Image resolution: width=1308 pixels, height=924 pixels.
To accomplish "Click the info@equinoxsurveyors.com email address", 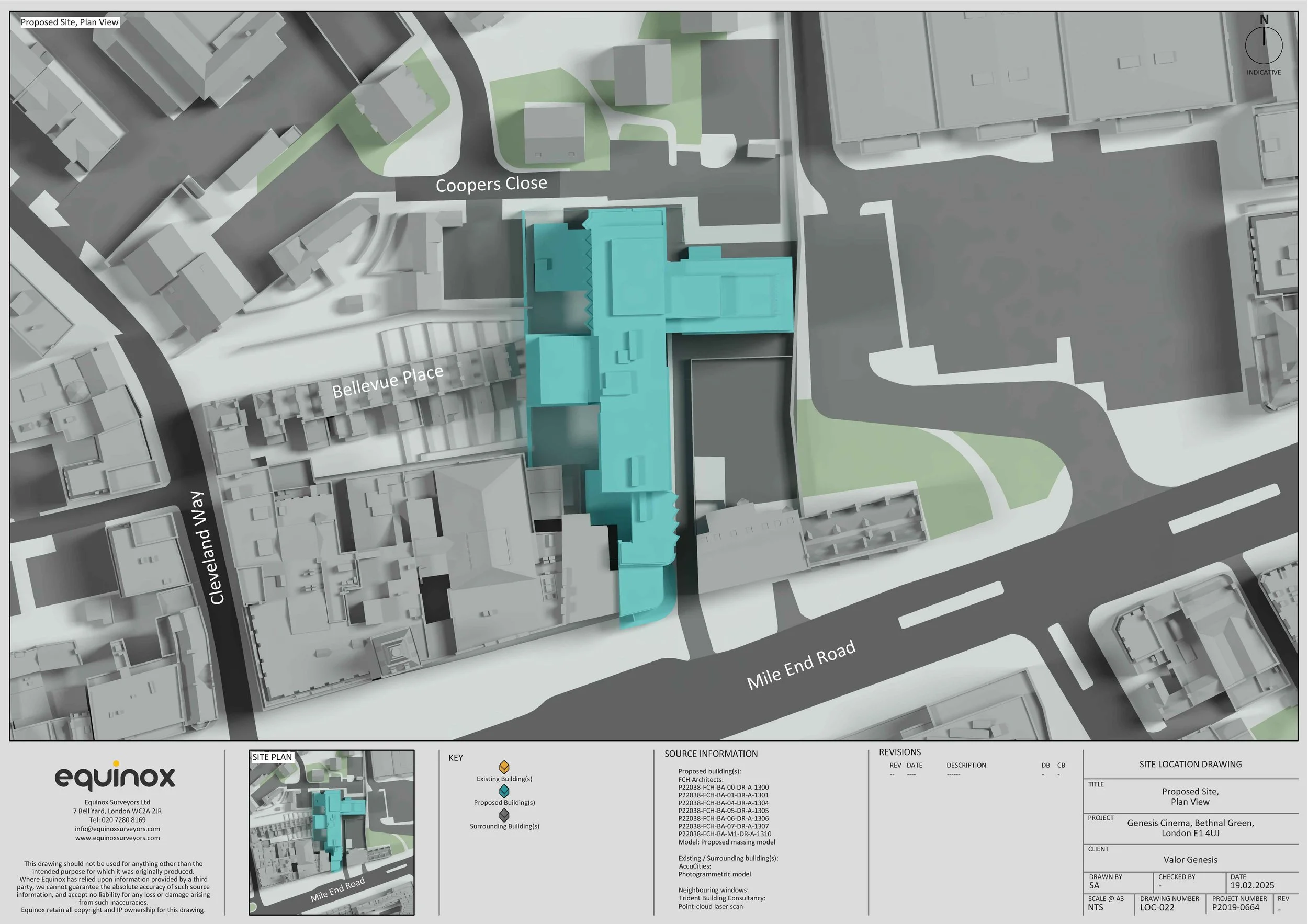I will coord(117,829).
